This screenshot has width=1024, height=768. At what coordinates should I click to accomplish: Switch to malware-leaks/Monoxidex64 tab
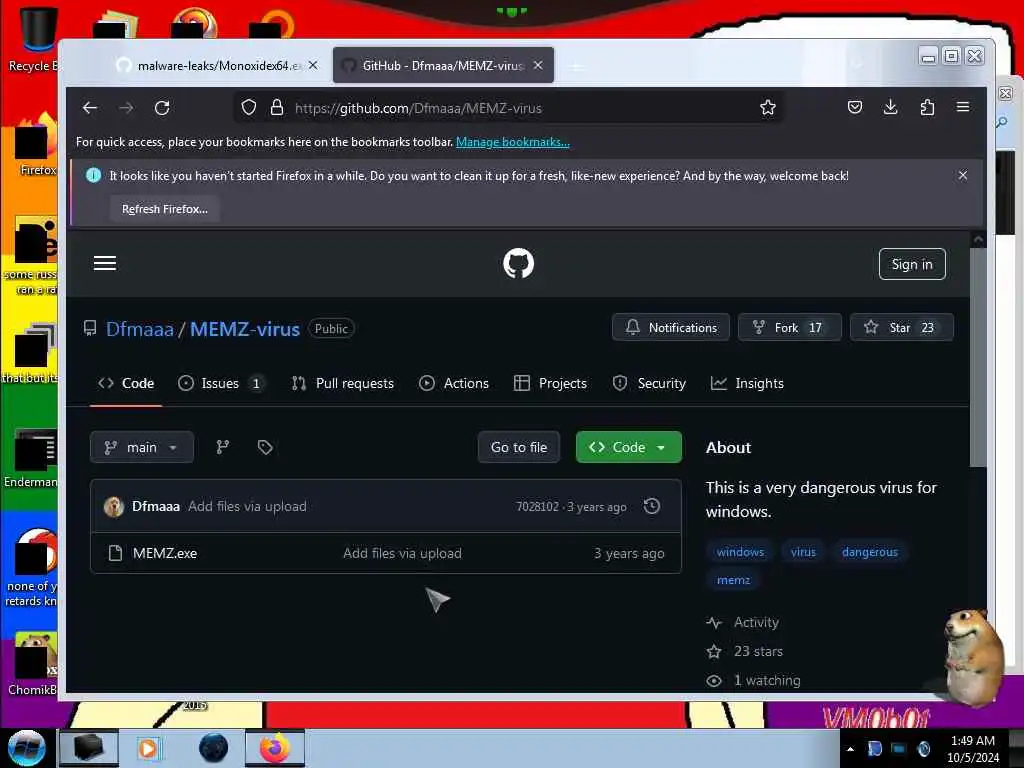[x=217, y=65]
